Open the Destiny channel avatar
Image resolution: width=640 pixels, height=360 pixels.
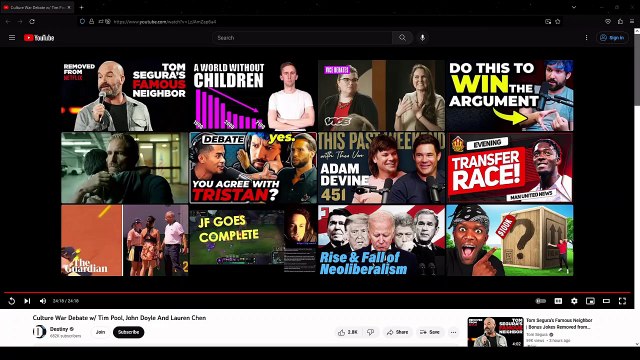(x=39, y=332)
